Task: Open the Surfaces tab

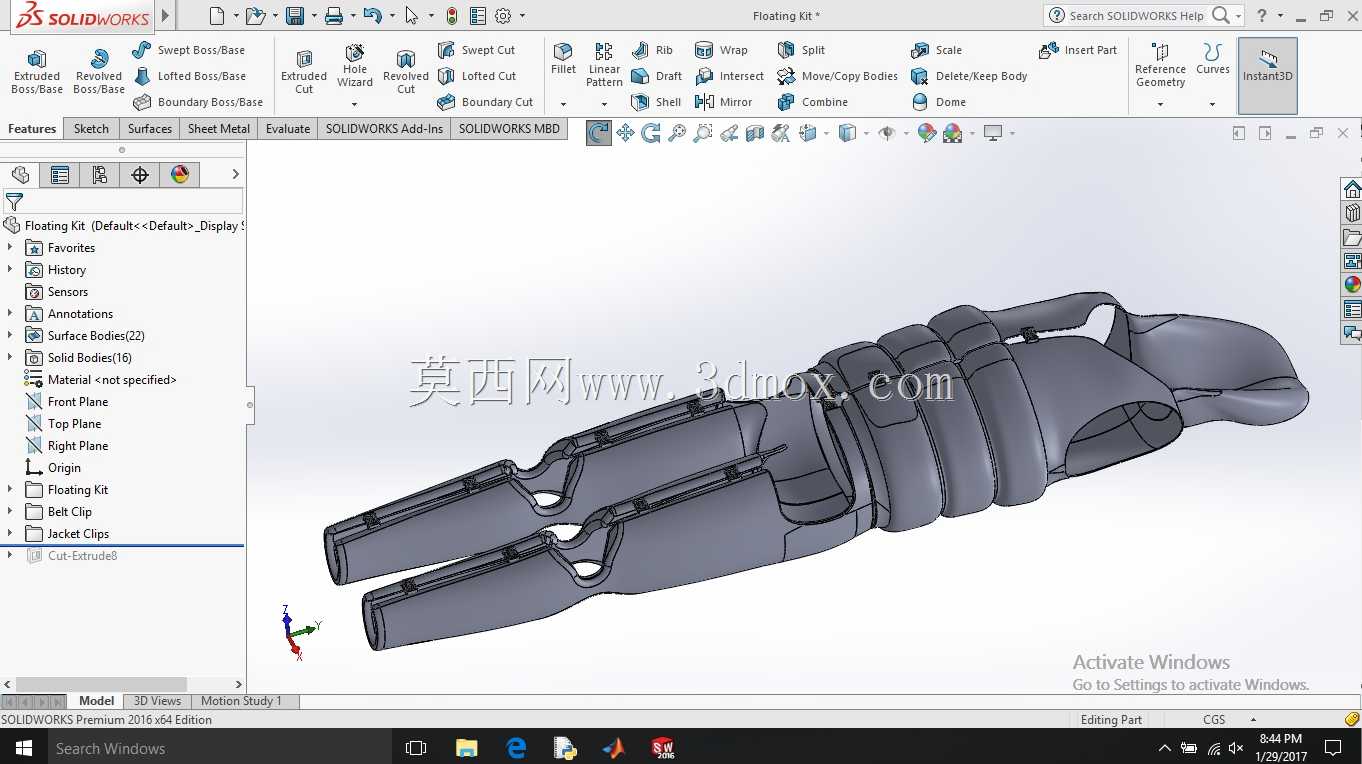Action: 150,129
